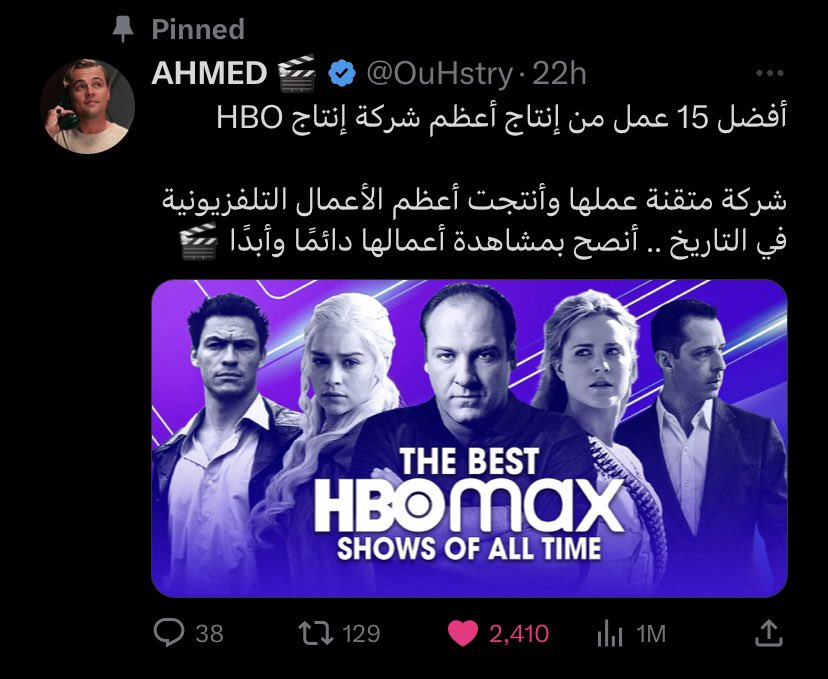This screenshot has height=679, width=828.
Task: Click the Pinned label text
Action: (198, 29)
